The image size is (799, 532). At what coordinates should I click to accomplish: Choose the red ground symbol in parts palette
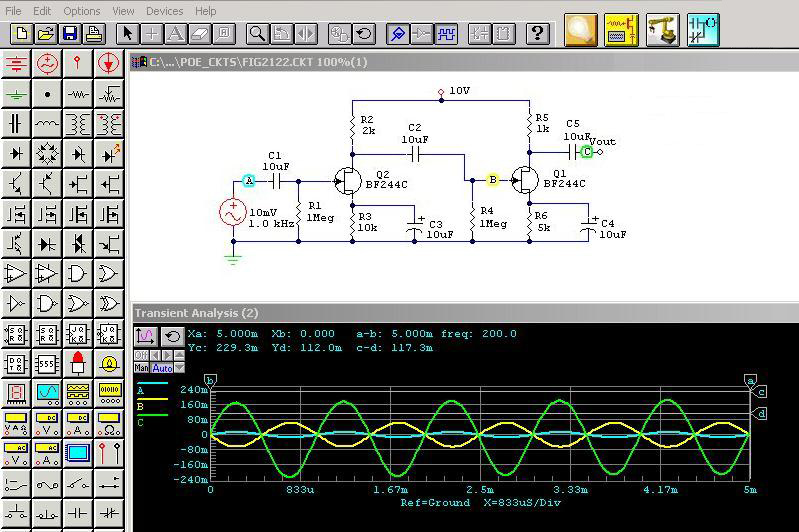16,64
